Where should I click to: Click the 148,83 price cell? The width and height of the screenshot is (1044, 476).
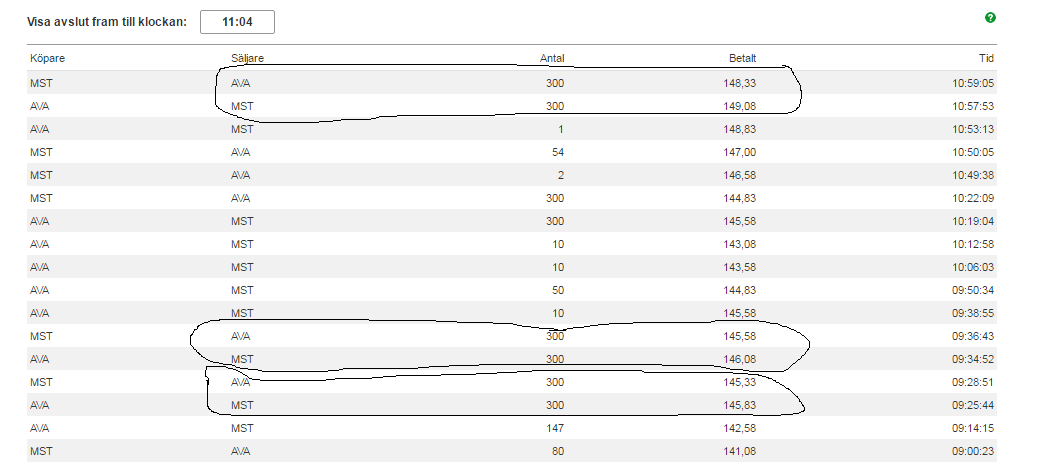click(740, 129)
